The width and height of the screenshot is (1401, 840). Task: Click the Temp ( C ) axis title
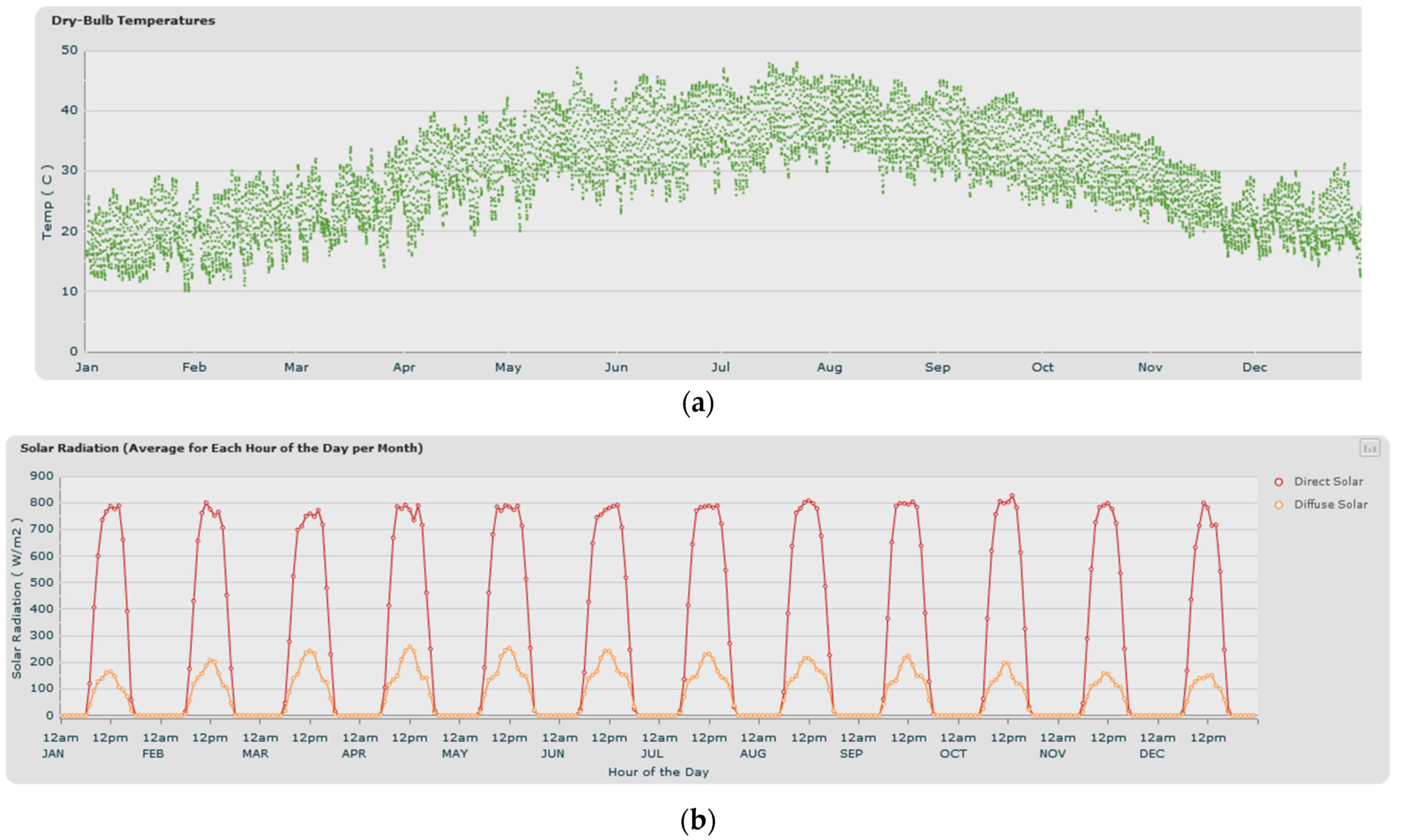pyautogui.click(x=47, y=202)
